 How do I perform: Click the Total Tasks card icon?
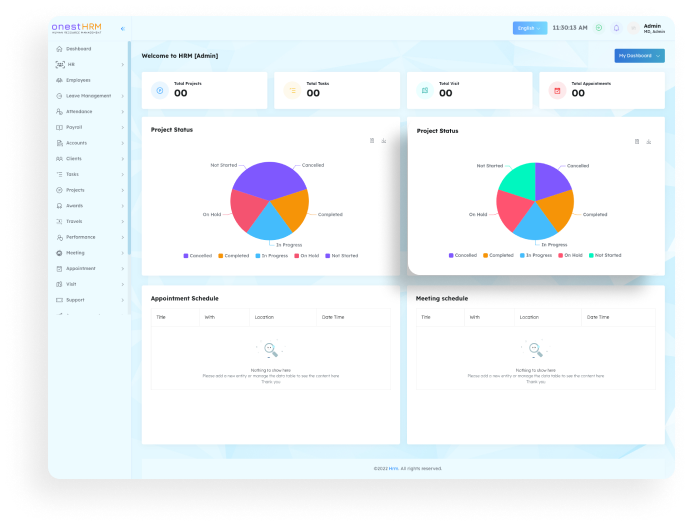click(292, 91)
